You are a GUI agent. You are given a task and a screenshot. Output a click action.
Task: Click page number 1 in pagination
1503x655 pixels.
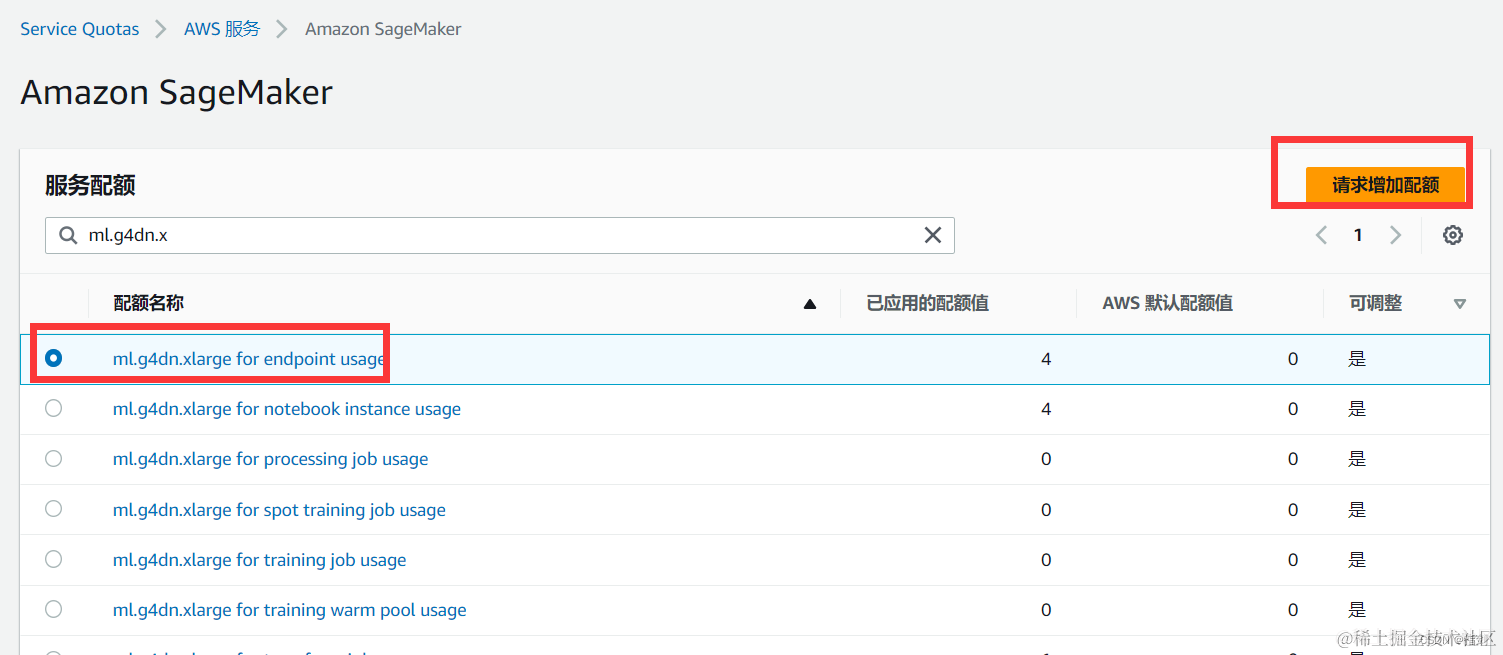[x=1358, y=235]
